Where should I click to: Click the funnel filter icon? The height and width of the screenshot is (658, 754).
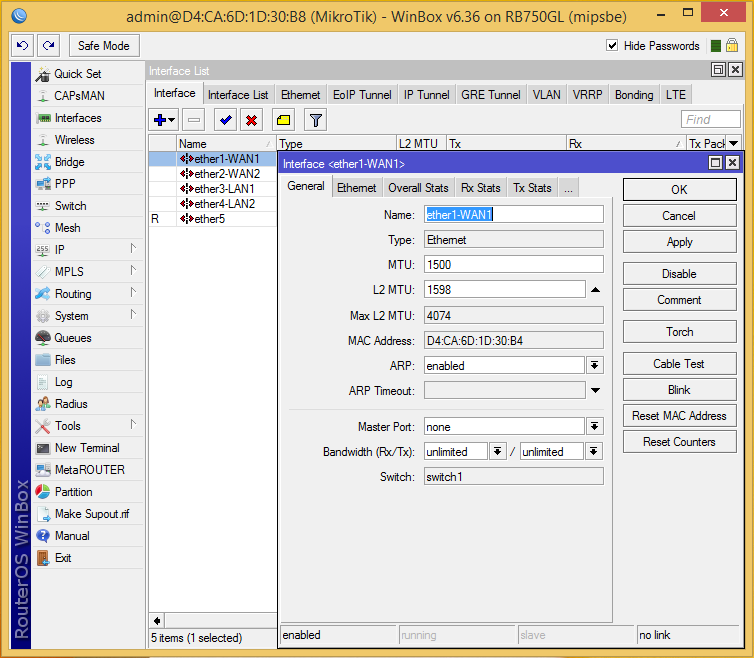coord(315,120)
